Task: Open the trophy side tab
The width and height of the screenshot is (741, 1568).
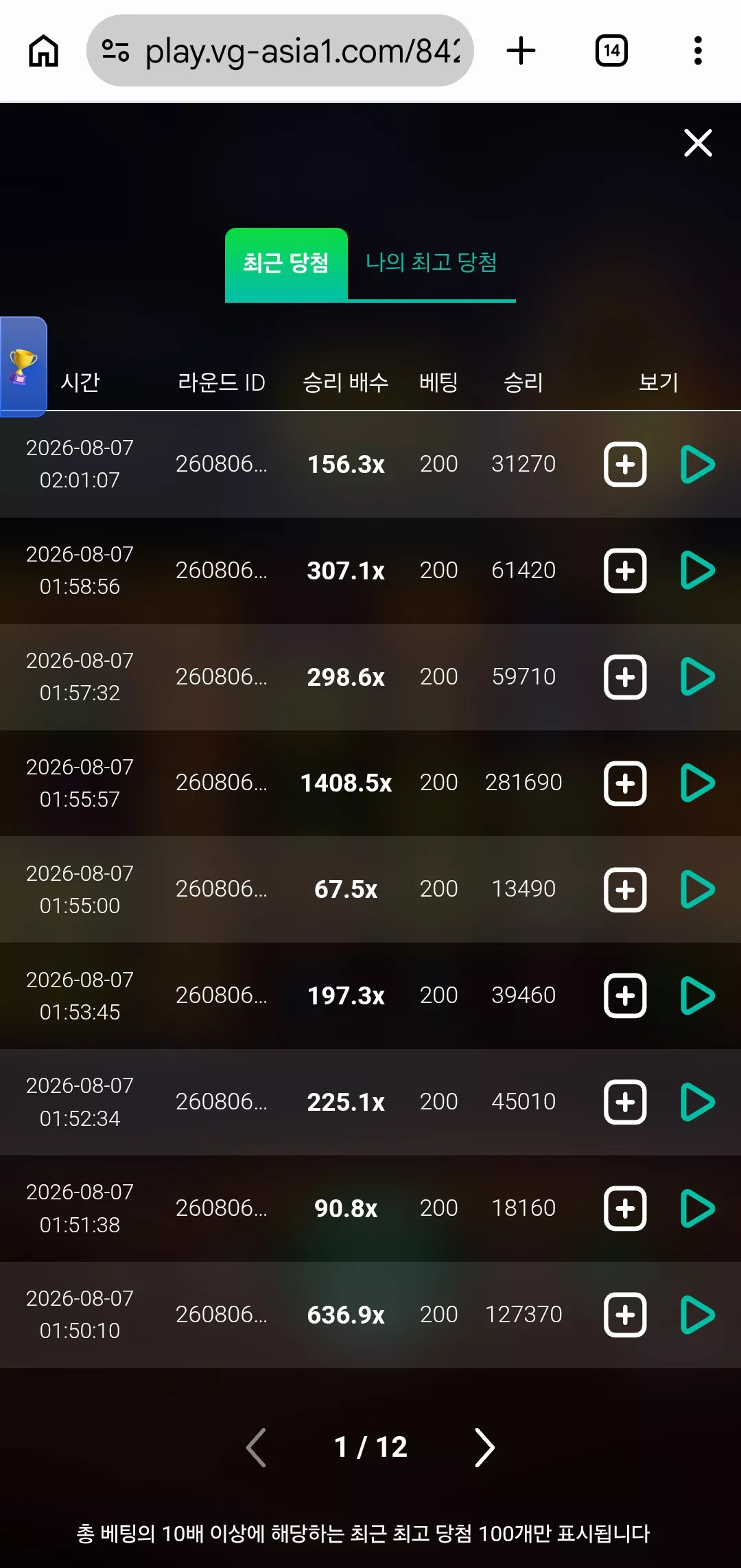Action: pos(23,367)
